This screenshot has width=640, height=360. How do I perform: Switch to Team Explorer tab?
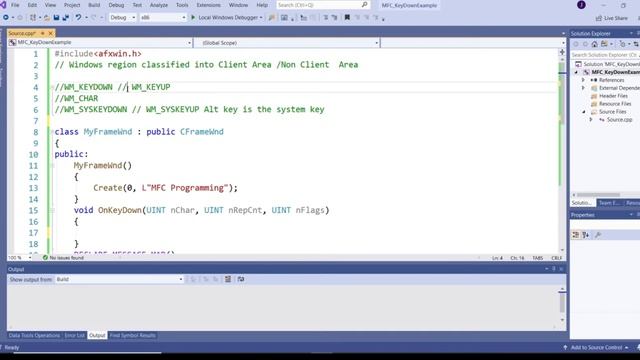[609, 203]
